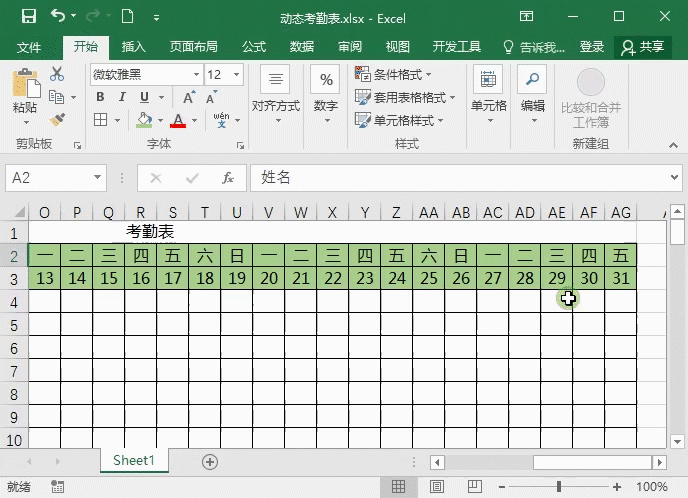Select the Format Painter brush
The width and height of the screenshot is (688, 498).
pyautogui.click(x=57, y=119)
